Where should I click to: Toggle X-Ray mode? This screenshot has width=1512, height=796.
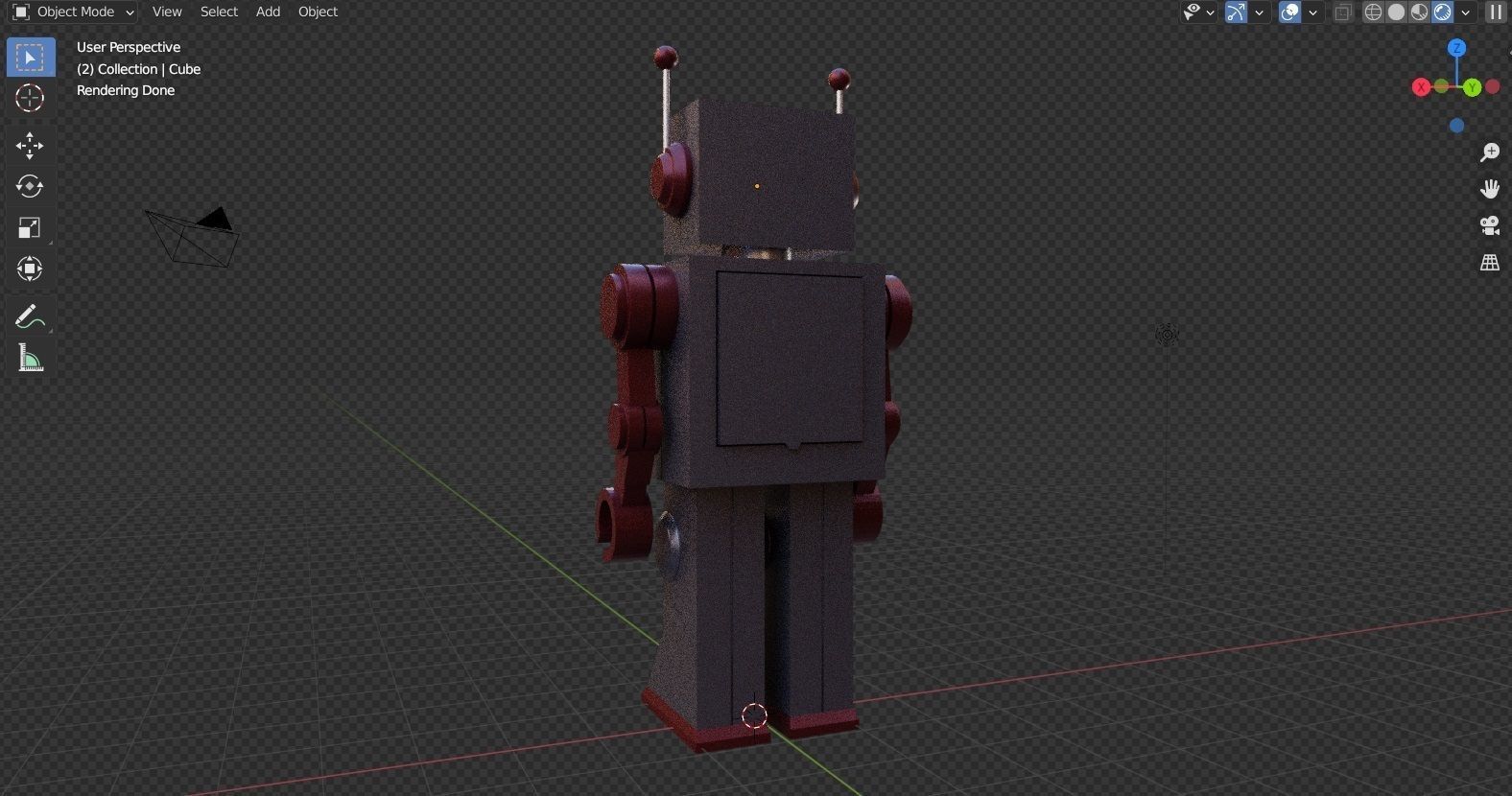coord(1343,12)
